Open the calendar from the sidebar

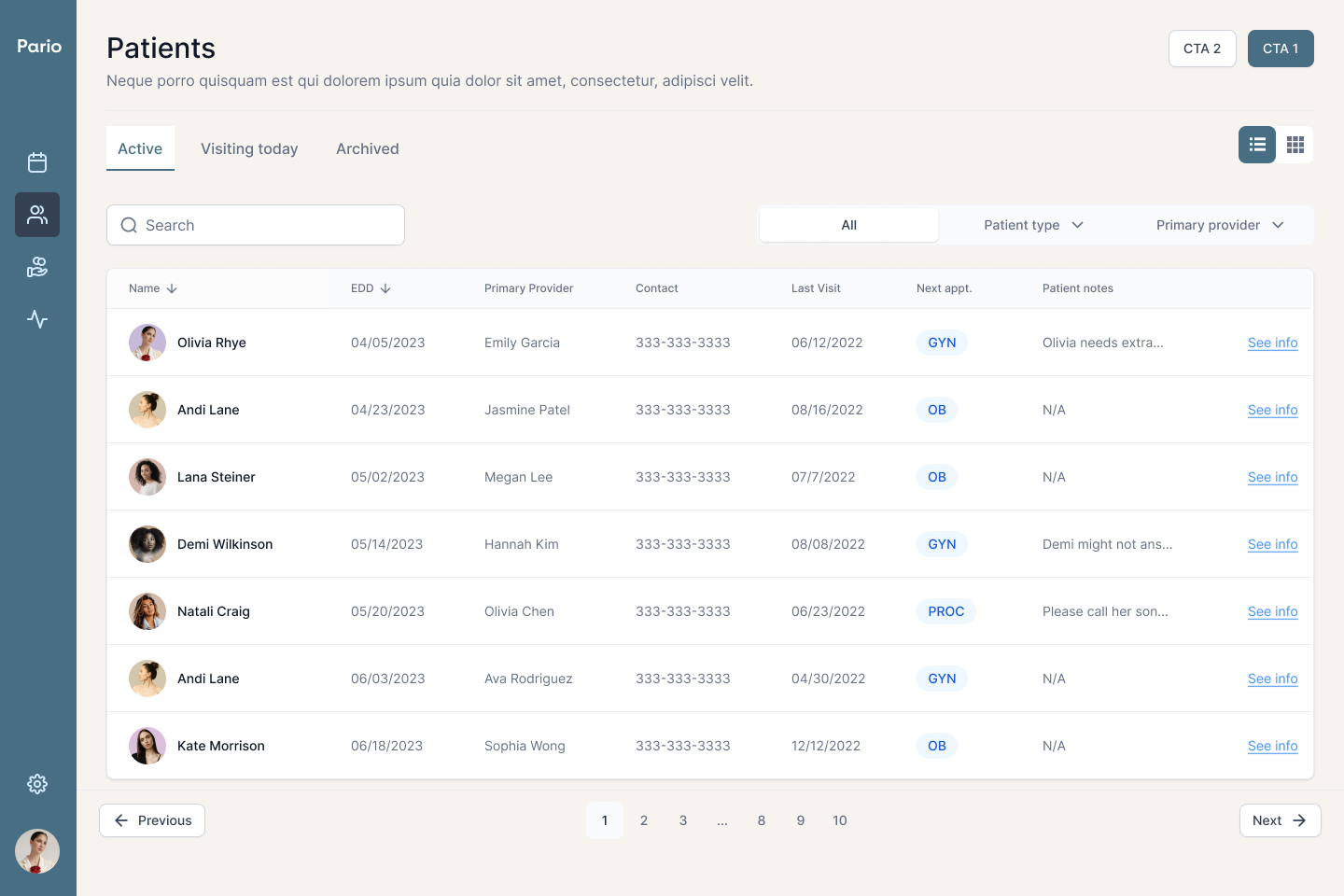click(x=37, y=162)
